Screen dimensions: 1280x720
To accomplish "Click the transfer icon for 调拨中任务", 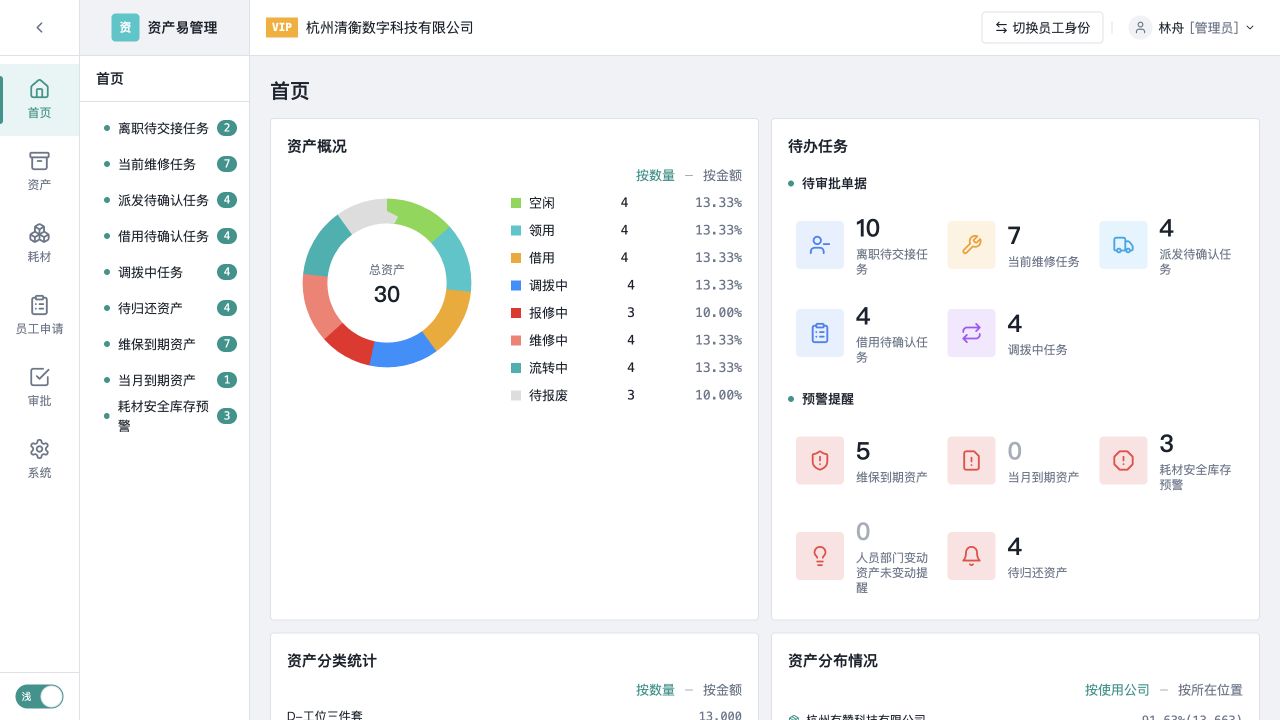I will (x=971, y=333).
